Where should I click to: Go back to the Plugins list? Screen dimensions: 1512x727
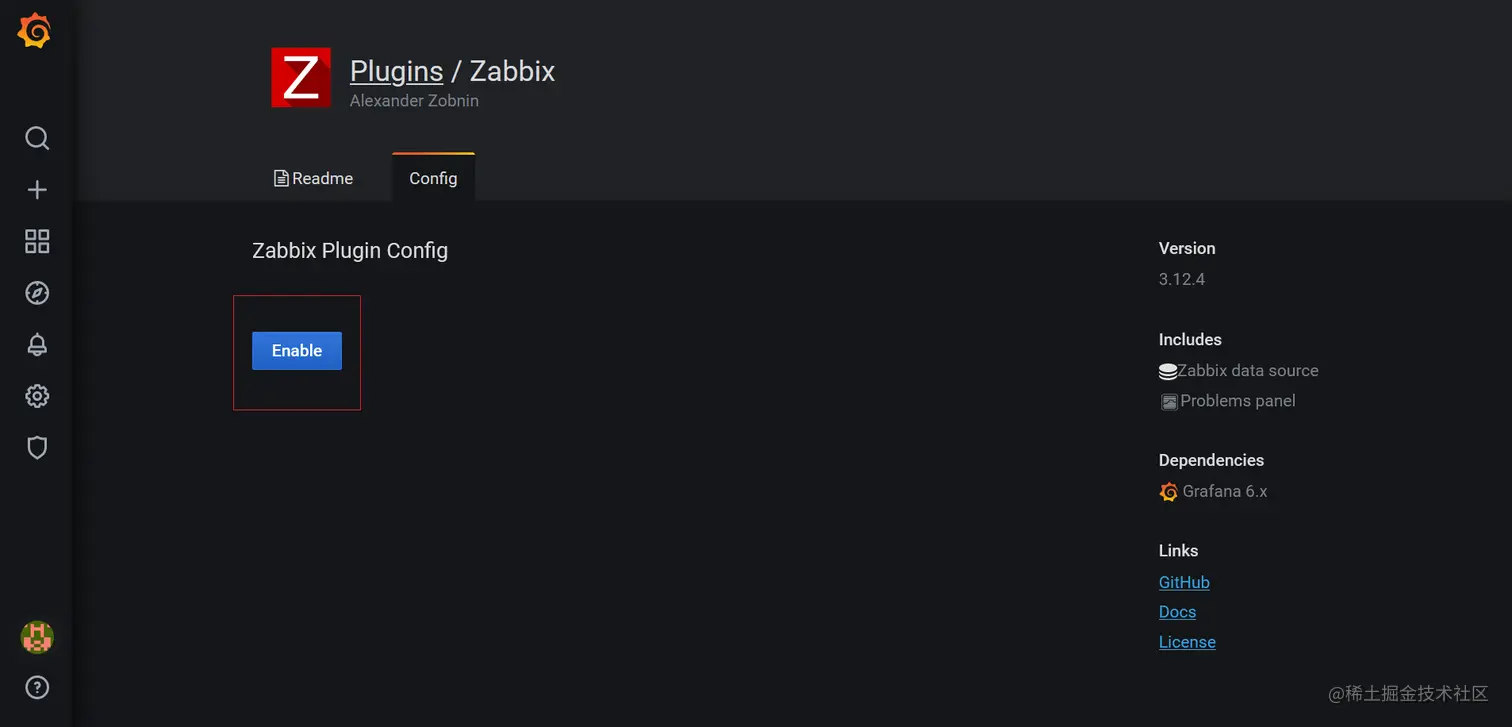396,70
